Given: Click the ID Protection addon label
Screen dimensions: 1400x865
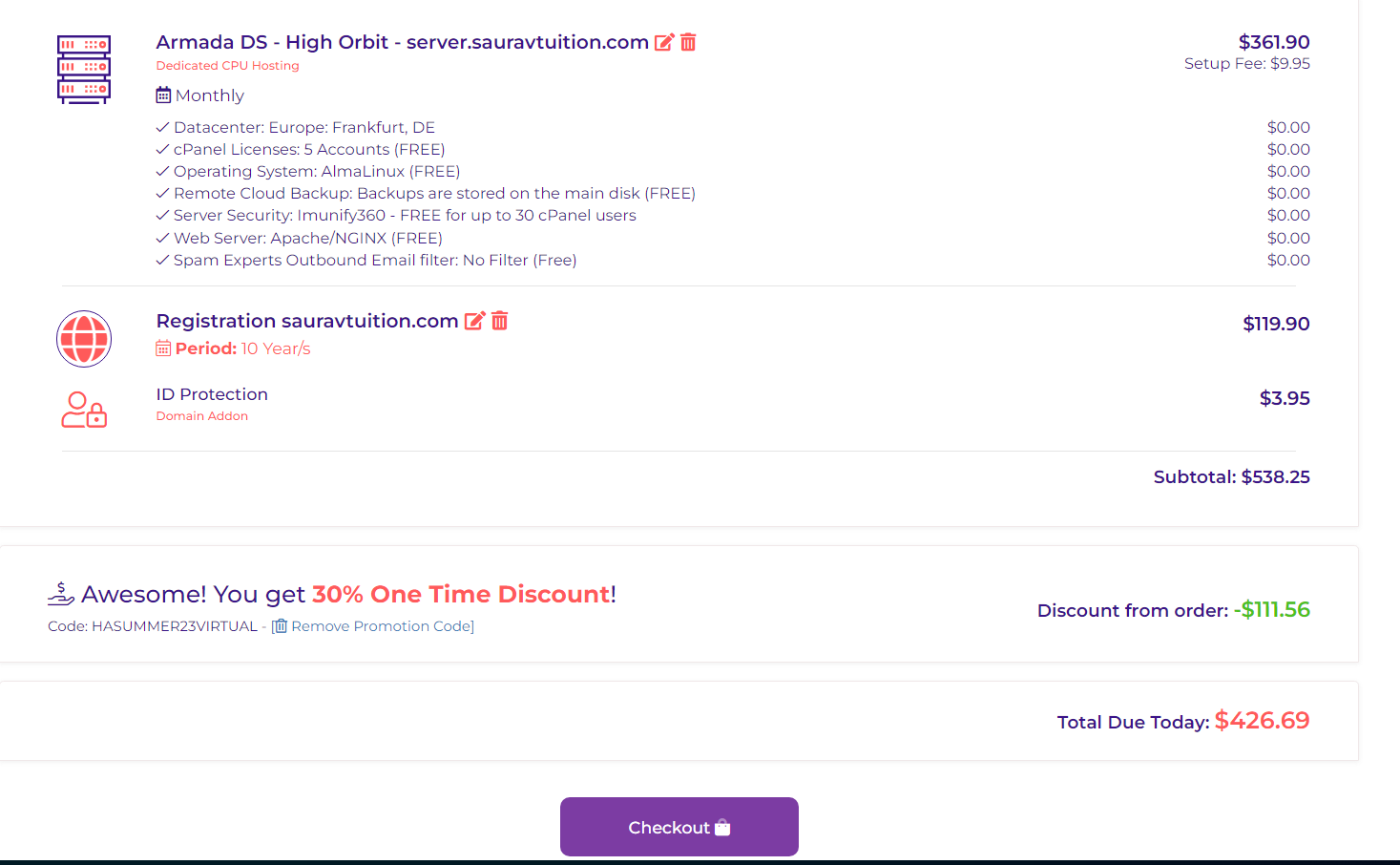Looking at the screenshot, I should [212, 394].
